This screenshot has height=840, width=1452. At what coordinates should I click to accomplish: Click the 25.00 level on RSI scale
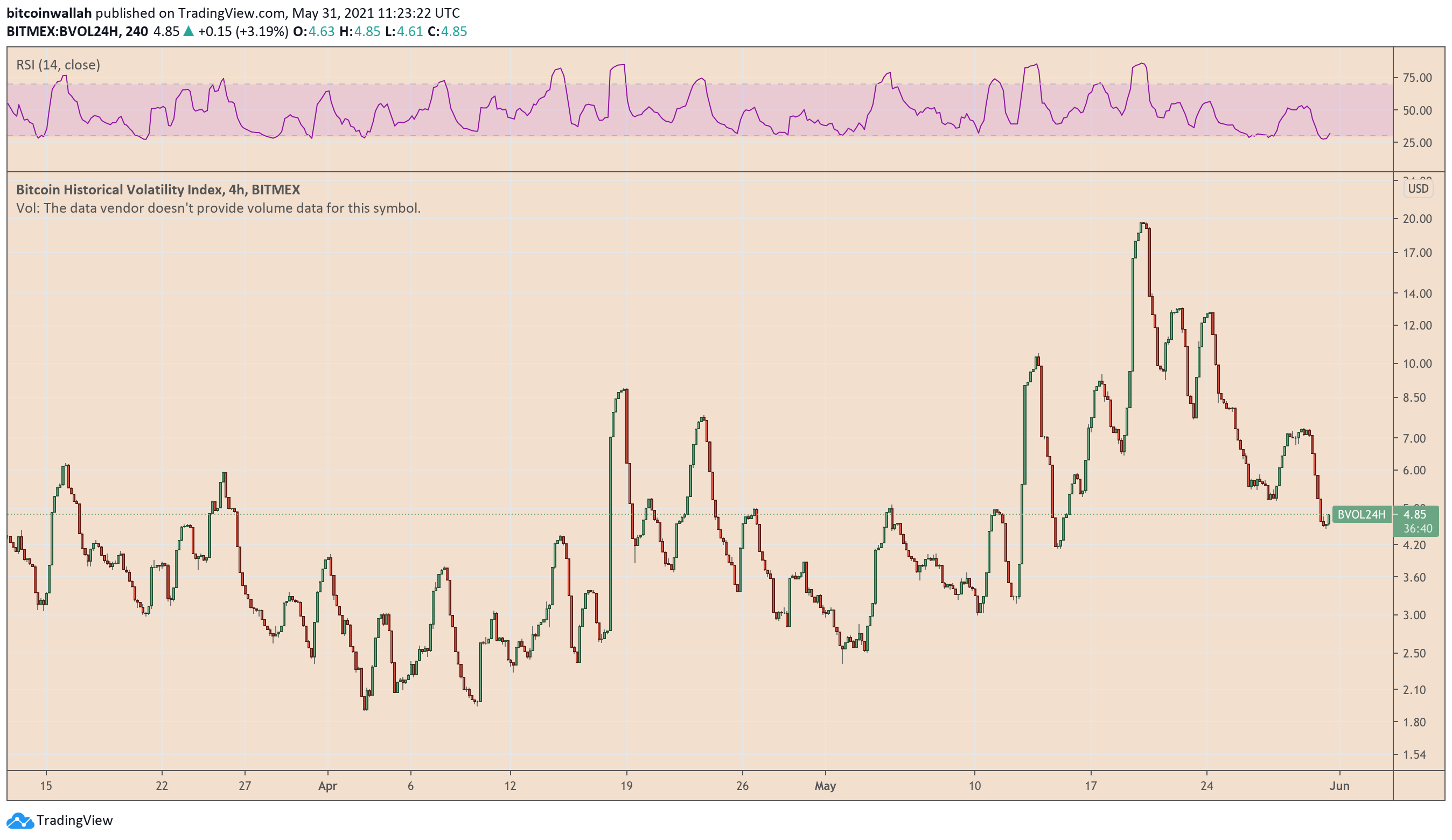[x=1417, y=143]
